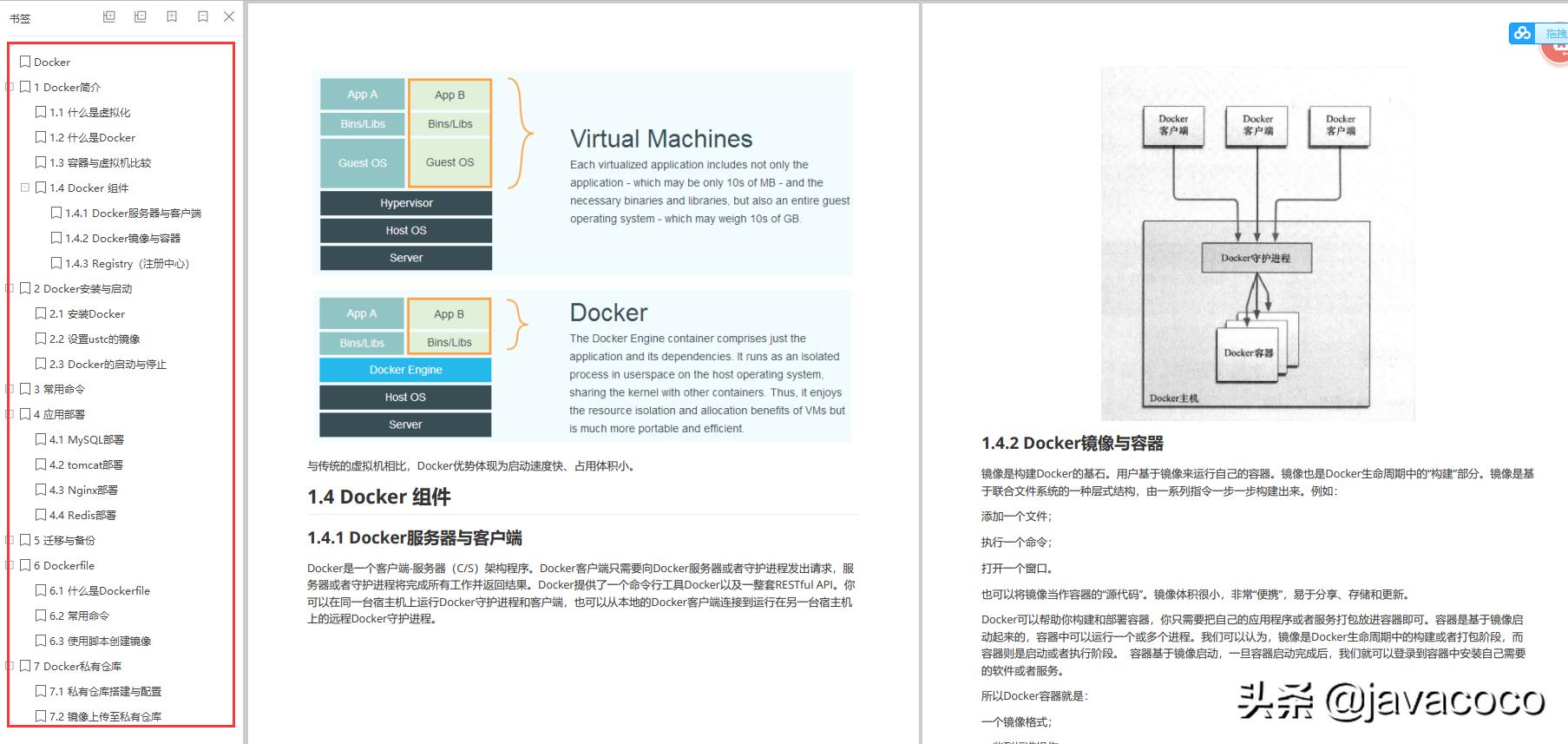Click the sentence starting 与传统的虚拟机相比

point(473,466)
